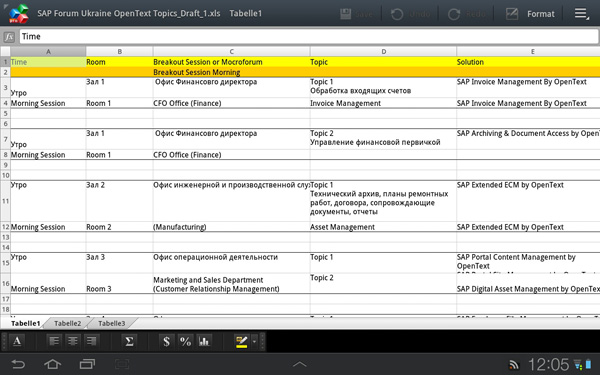This screenshot has height=375, width=600.
Task: Open font formatting with the A icon
Action: pyautogui.click(x=17, y=341)
